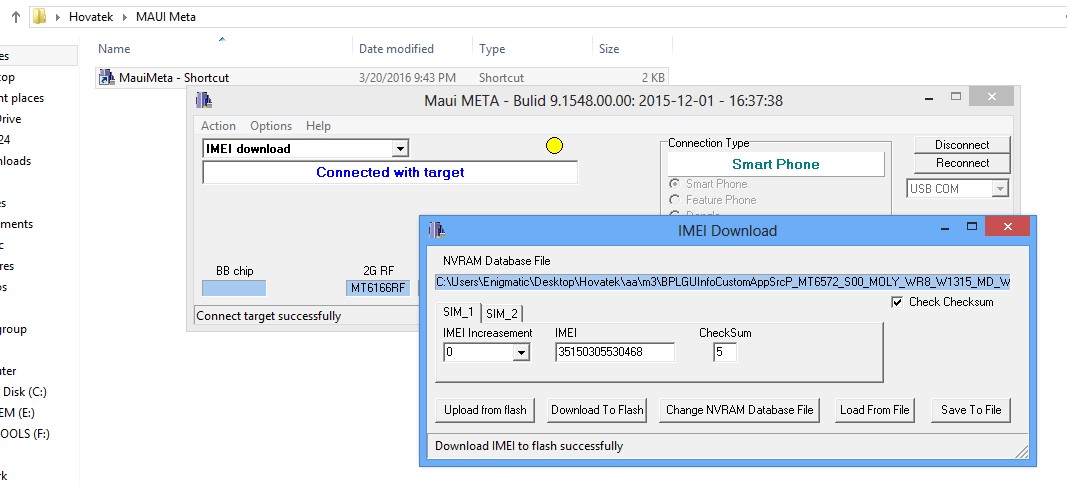The width and height of the screenshot is (1067, 486).
Task: Click the CheckSum input field
Action: point(725,353)
